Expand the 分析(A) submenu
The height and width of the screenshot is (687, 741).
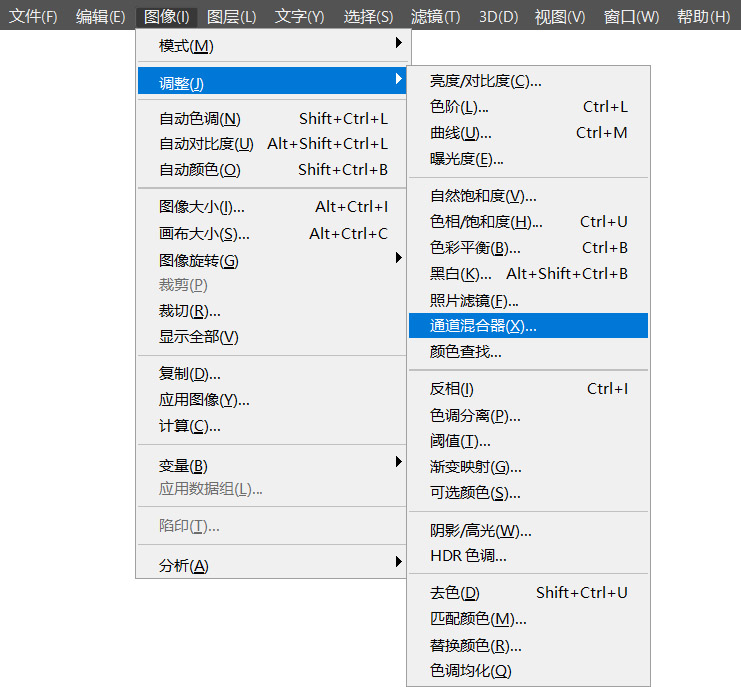click(272, 565)
